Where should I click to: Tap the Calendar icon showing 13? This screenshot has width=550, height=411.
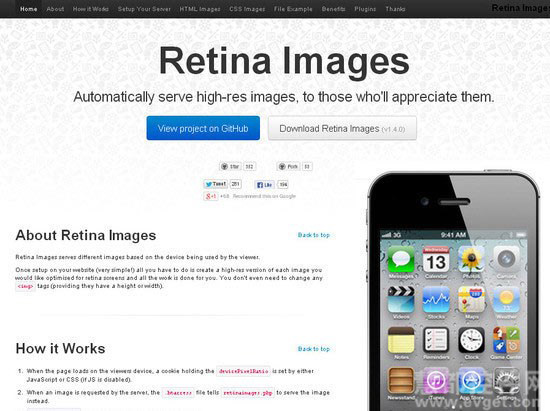(436, 260)
